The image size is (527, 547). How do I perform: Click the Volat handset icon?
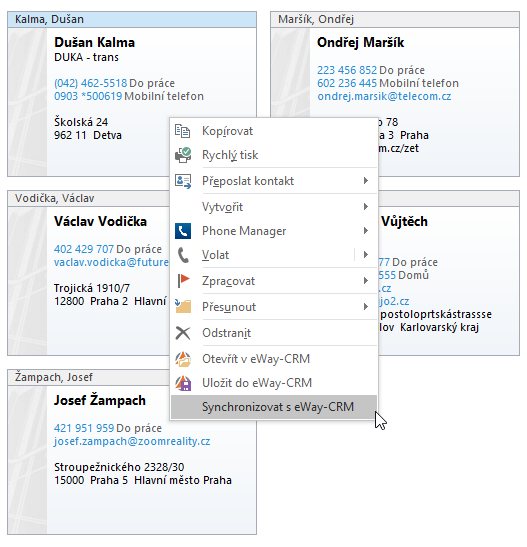tap(183, 255)
